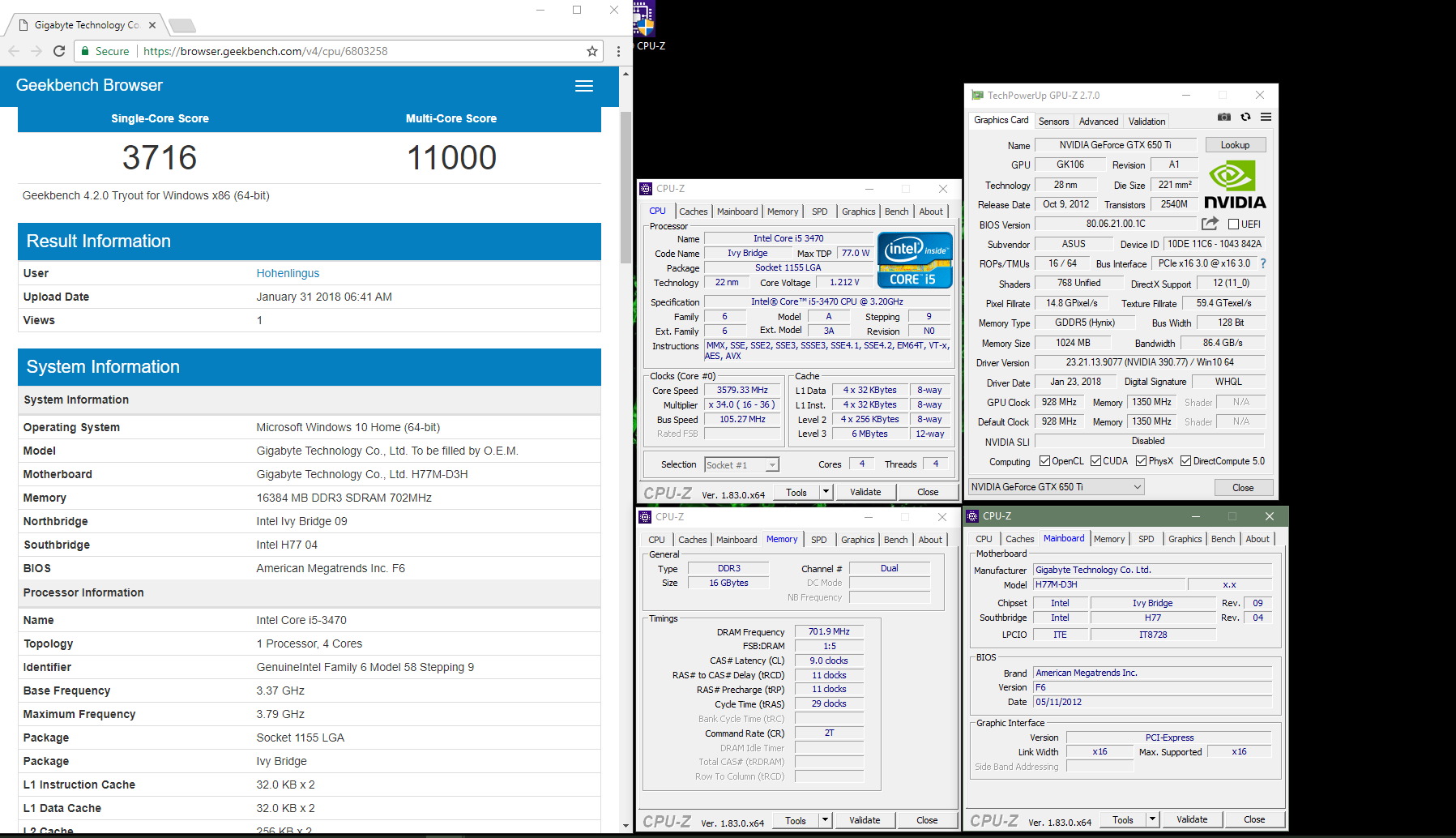Viewport: 1456px width, 838px height.
Task: Switch to Advanced tab in GPU-Z
Action: (x=1099, y=122)
